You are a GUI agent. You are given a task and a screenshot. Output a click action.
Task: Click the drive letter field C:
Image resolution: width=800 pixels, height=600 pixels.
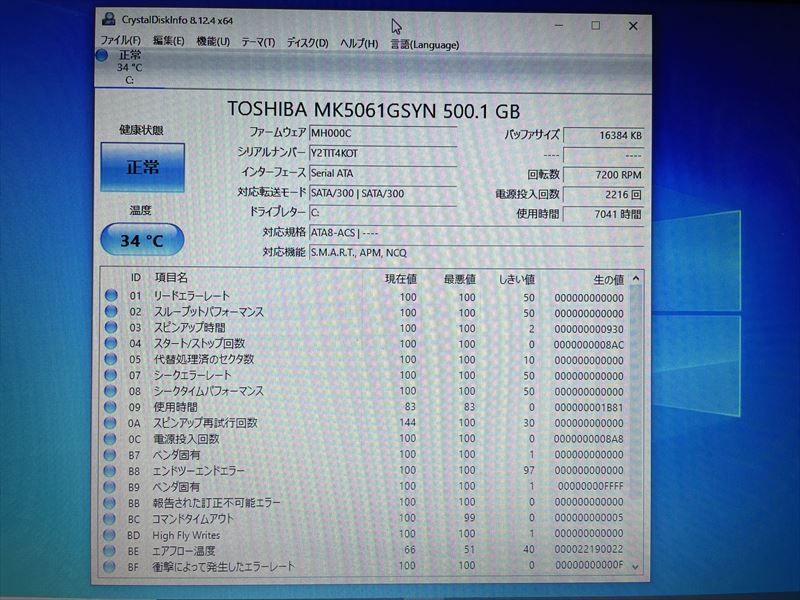tap(383, 213)
